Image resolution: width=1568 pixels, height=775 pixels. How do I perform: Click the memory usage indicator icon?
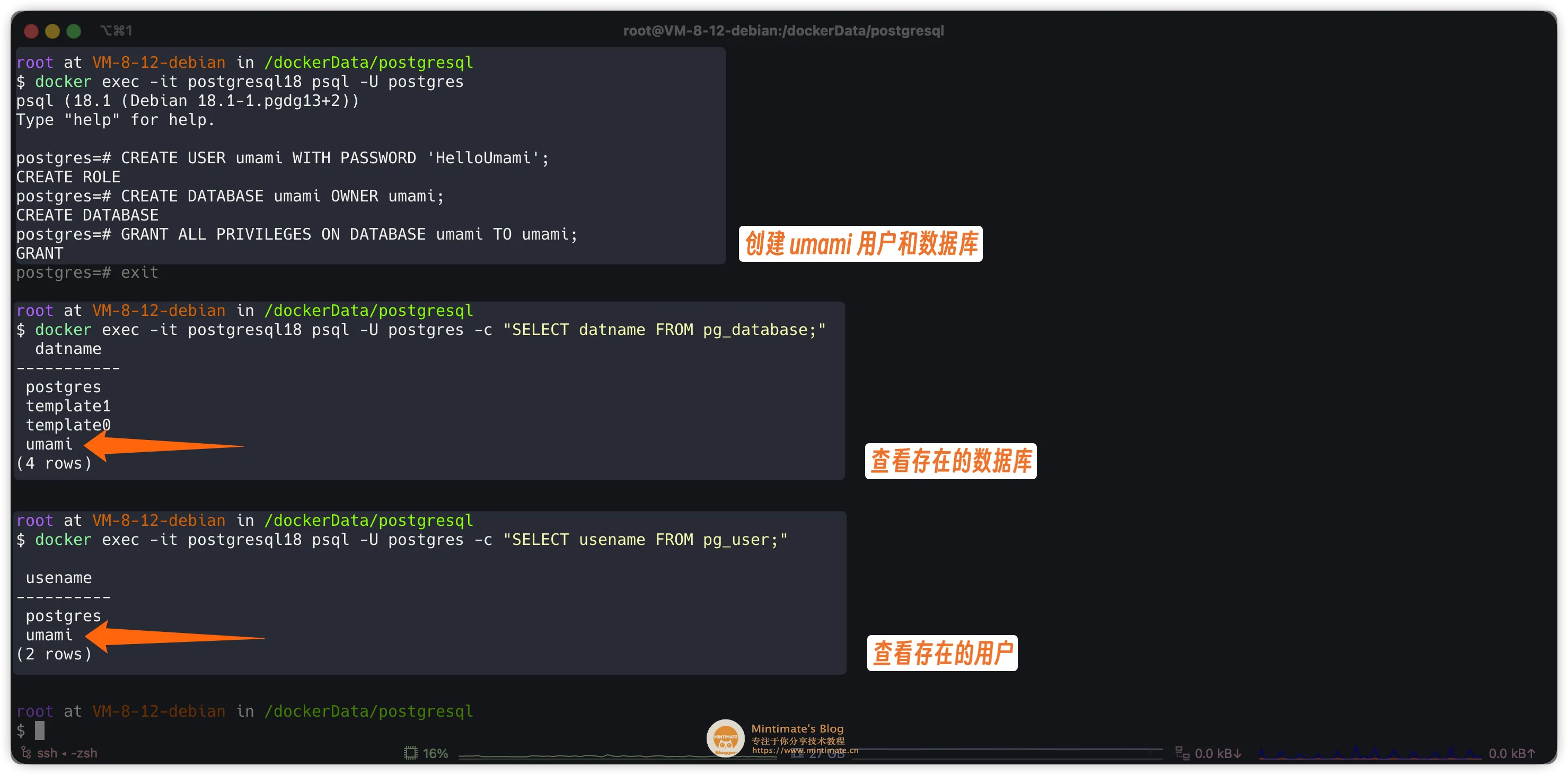pos(797,754)
